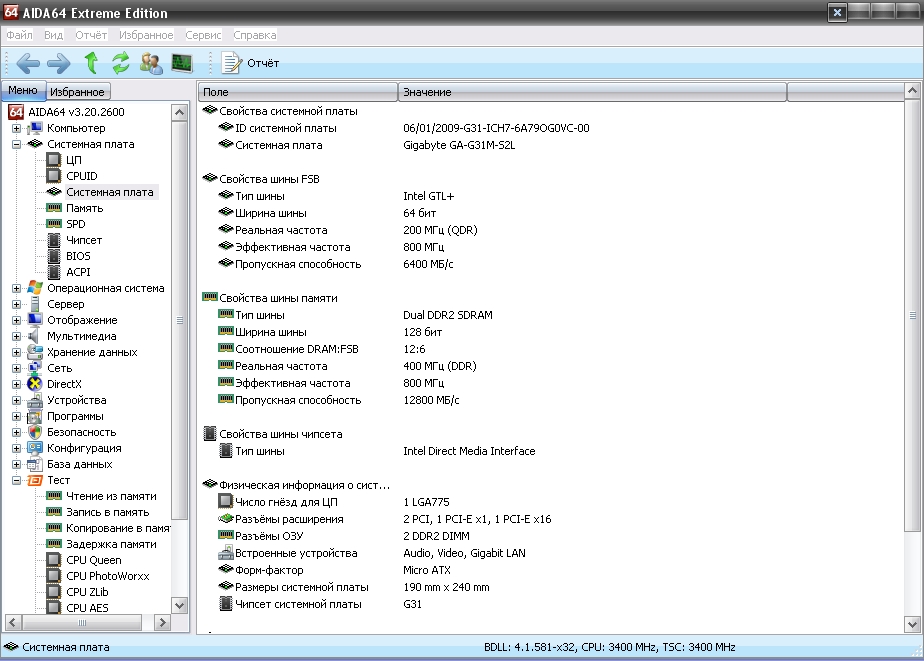Open the Файл menu
The height and width of the screenshot is (661, 924).
pos(19,35)
